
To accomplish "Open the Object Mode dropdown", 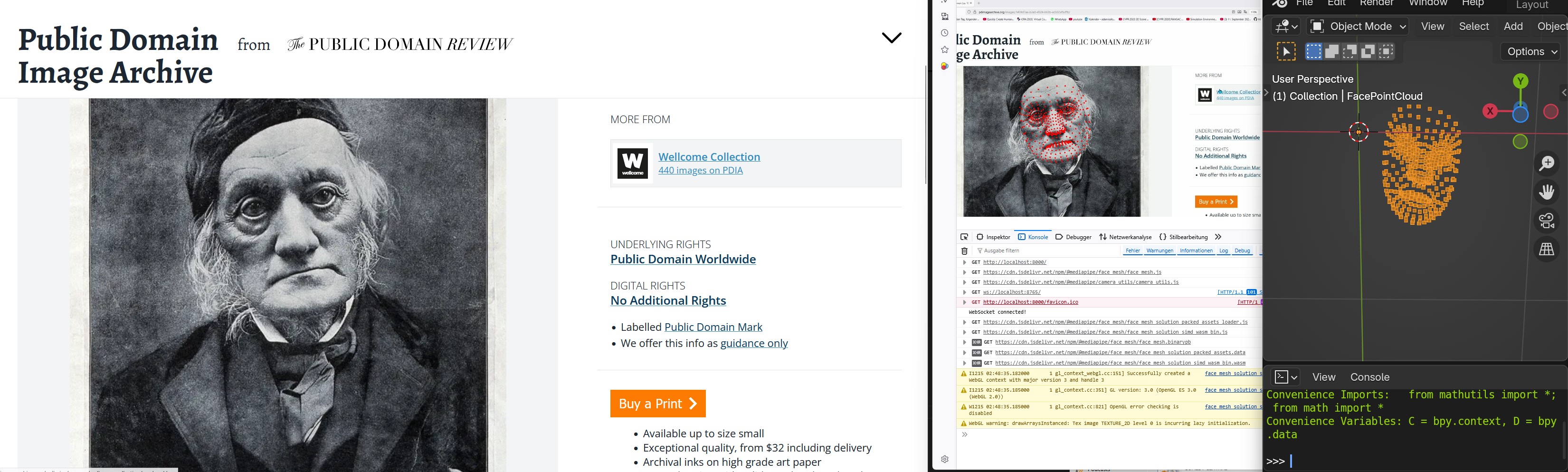I will click(x=1359, y=26).
